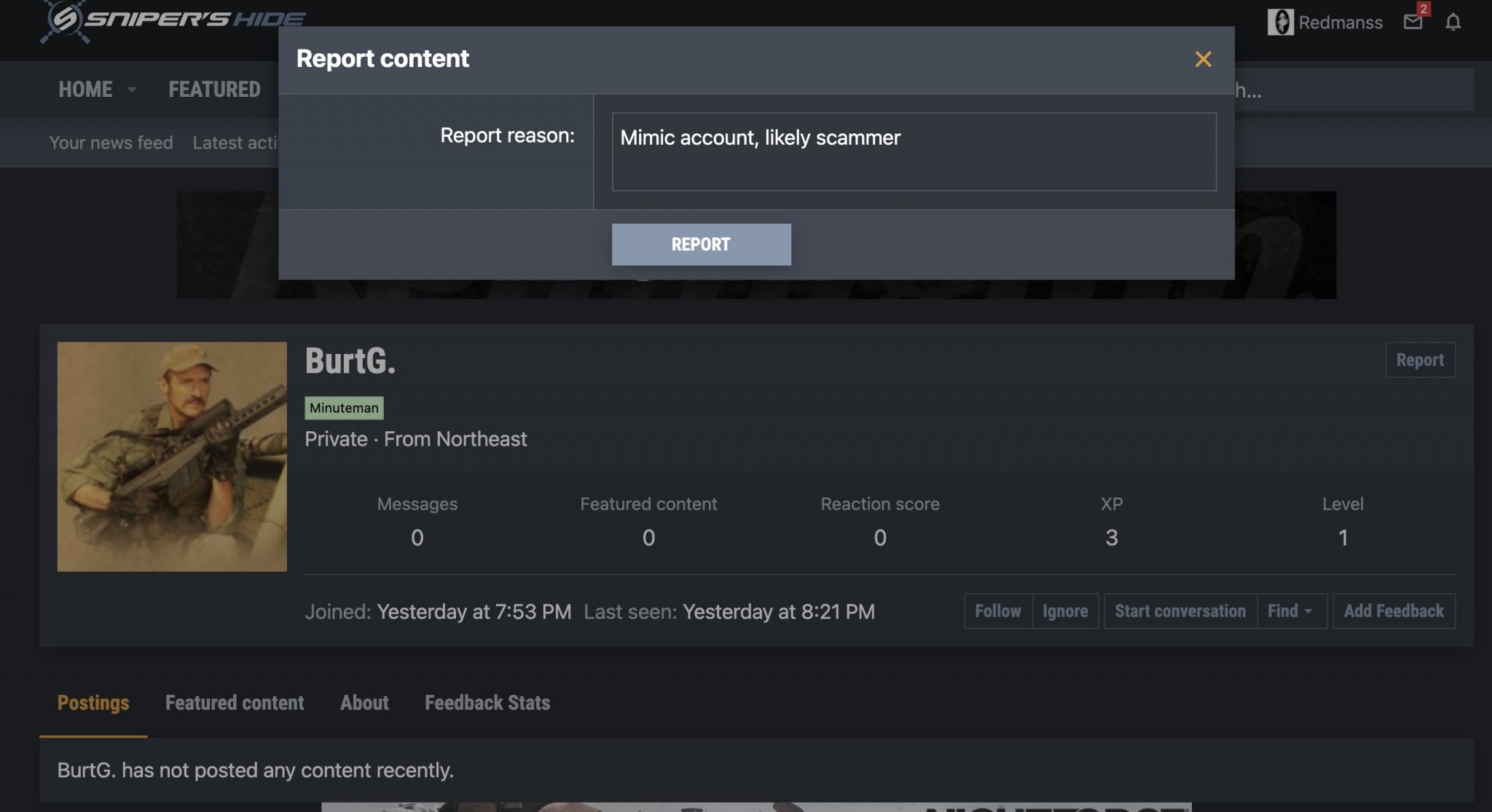The height and width of the screenshot is (812, 1492).
Task: Select the Feedback Stats tab
Action: click(487, 703)
